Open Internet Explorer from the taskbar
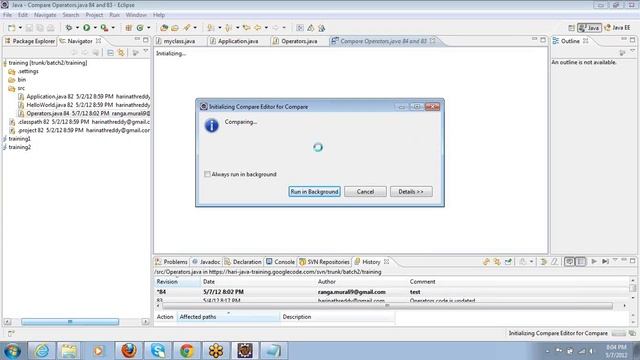 point(42,351)
